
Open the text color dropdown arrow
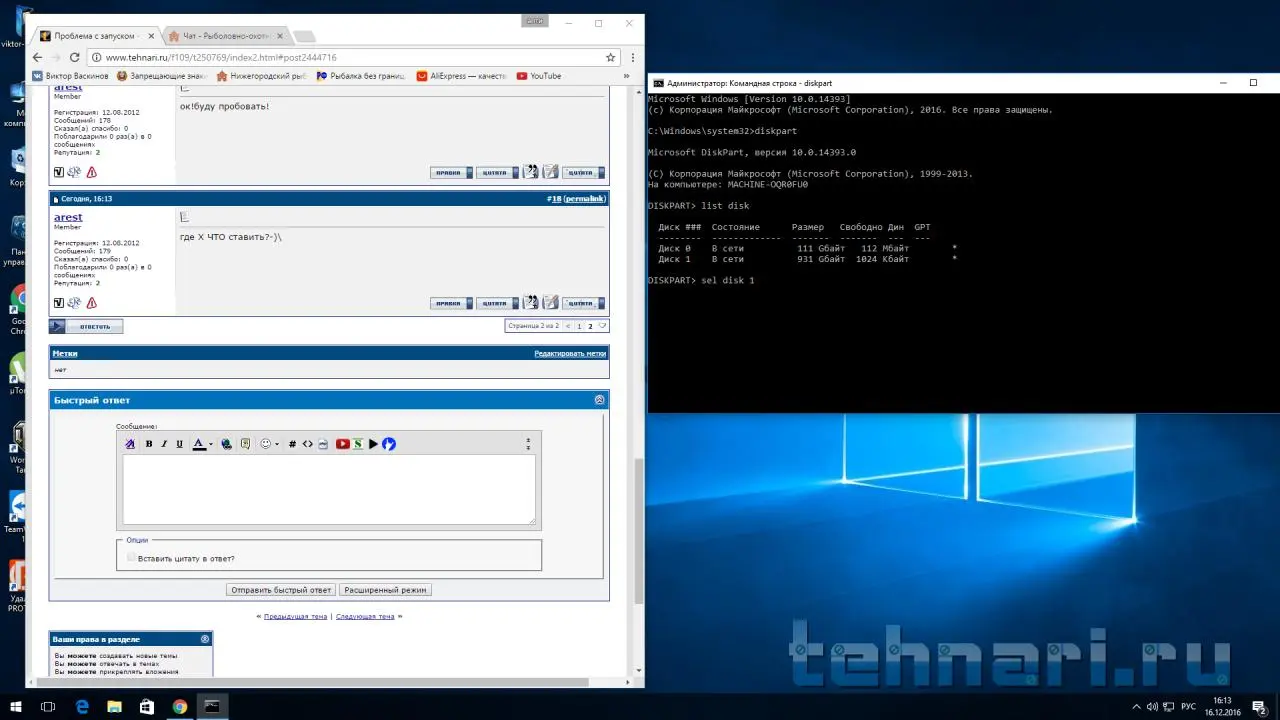[x=210, y=444]
